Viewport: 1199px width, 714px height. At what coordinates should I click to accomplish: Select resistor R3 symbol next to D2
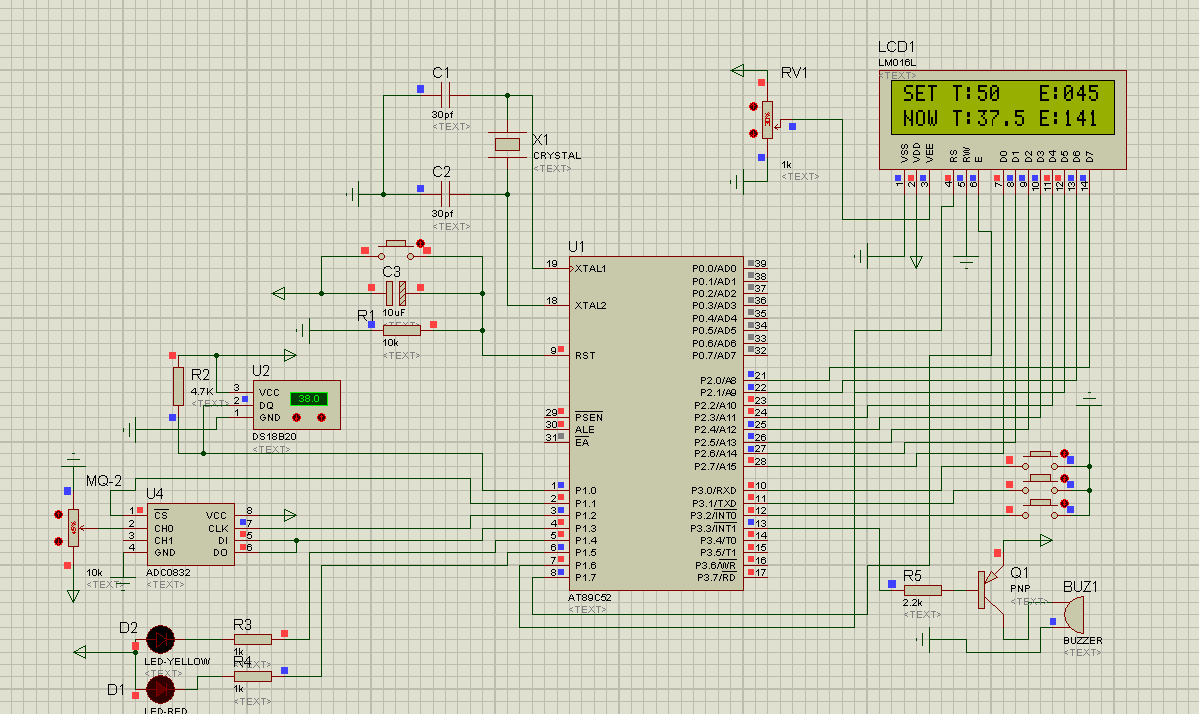point(252,639)
